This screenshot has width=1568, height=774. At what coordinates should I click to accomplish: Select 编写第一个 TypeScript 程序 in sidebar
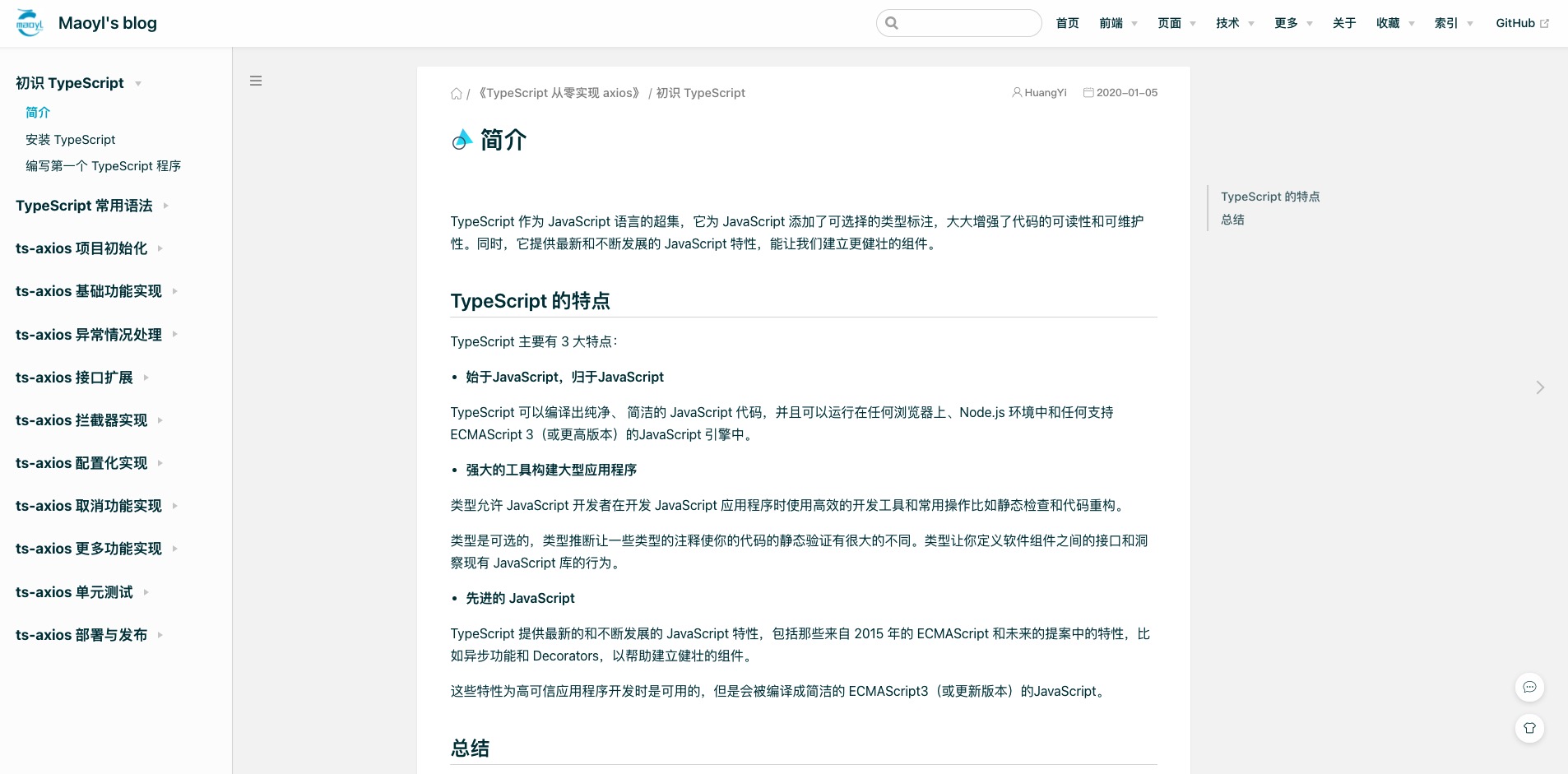click(x=104, y=166)
